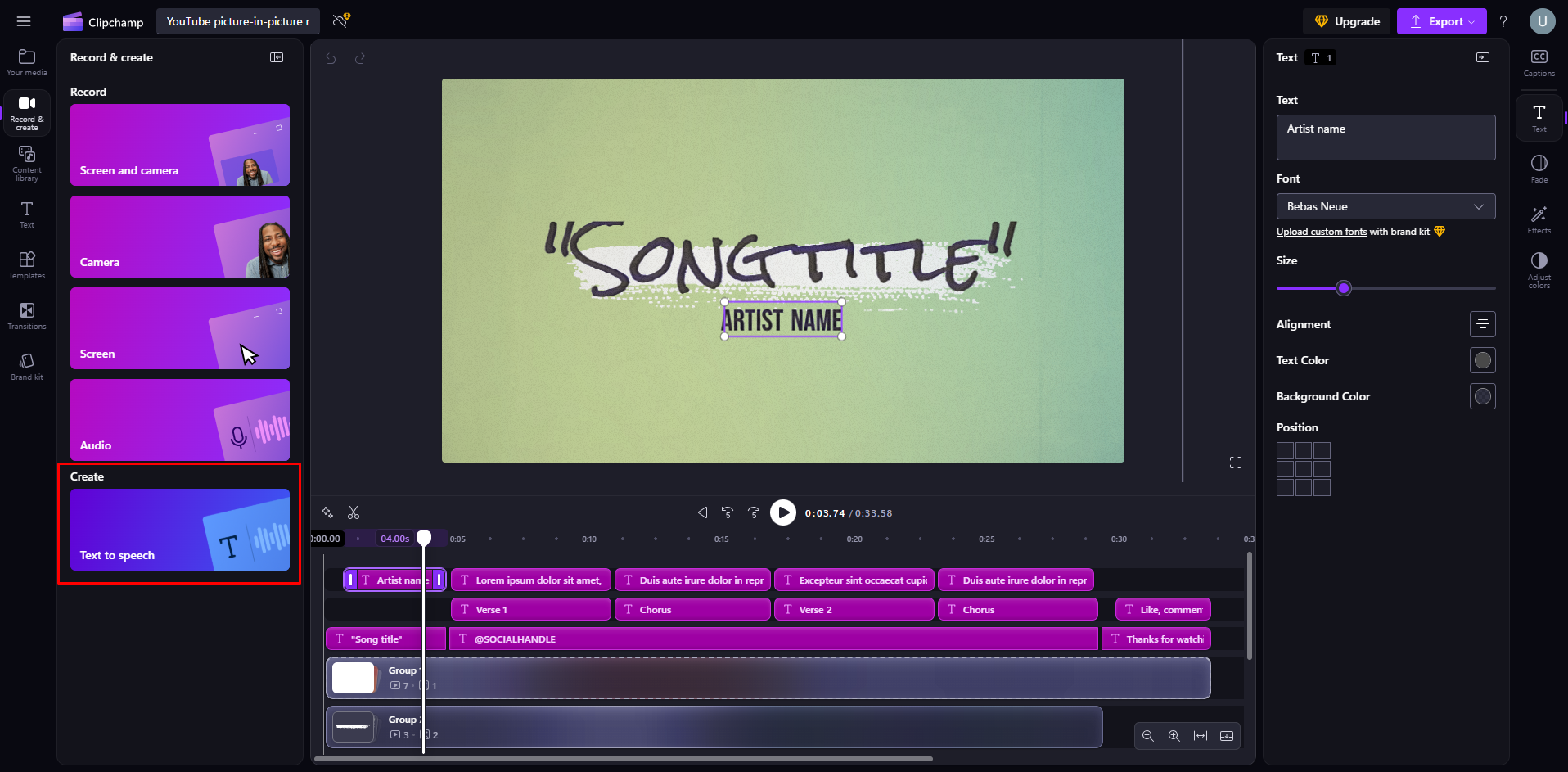Open the Text tab in left sidebar
The image size is (1568, 772).
[x=27, y=214]
